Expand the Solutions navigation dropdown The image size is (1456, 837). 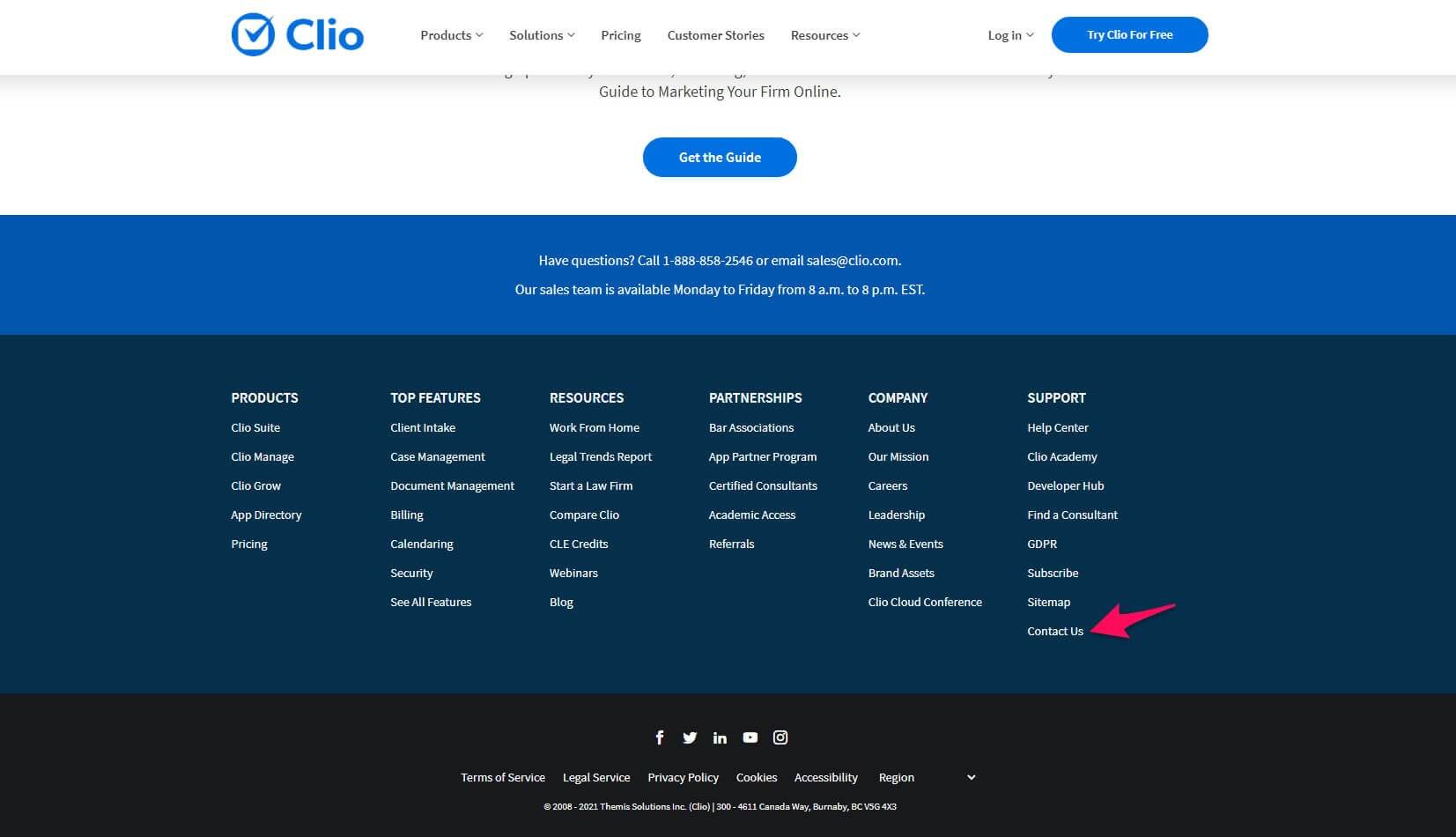coord(541,35)
